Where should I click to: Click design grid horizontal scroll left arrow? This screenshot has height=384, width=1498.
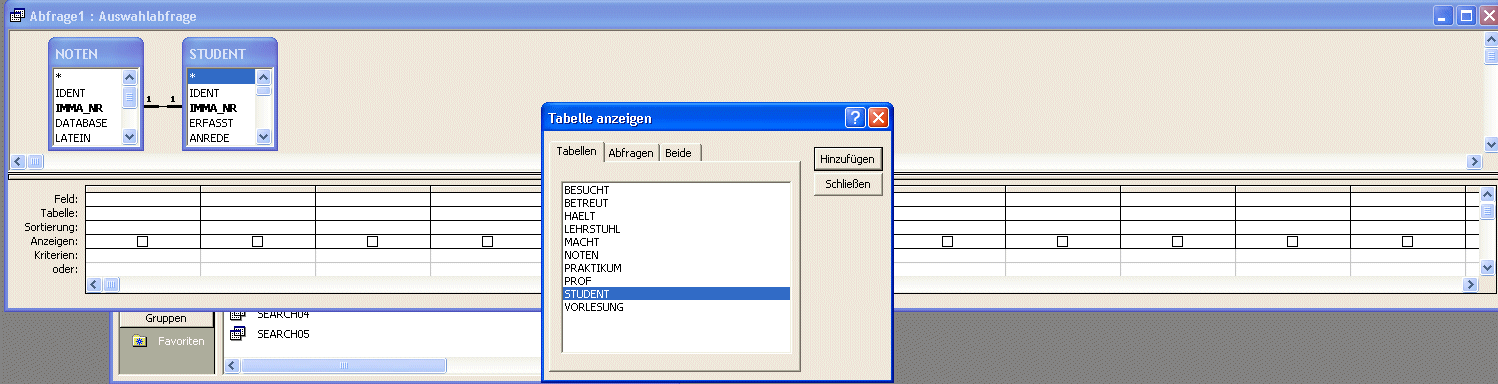(93, 285)
